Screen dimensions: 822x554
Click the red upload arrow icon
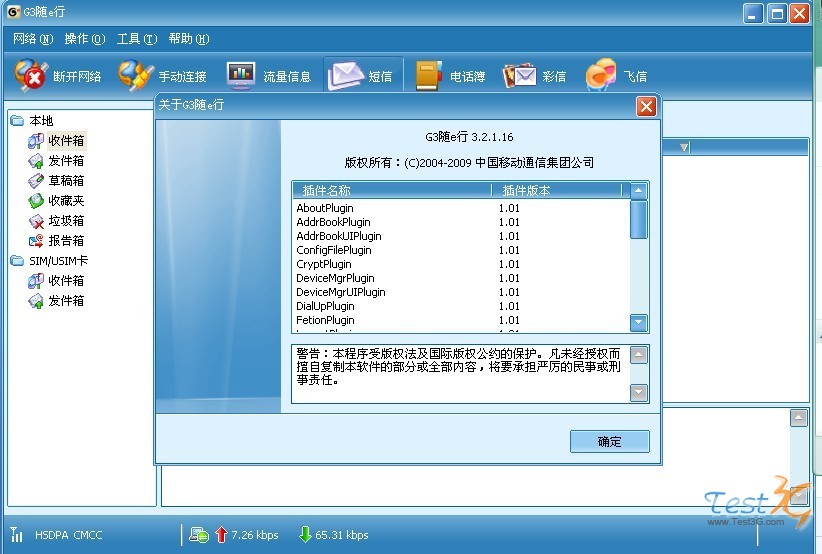coord(221,535)
